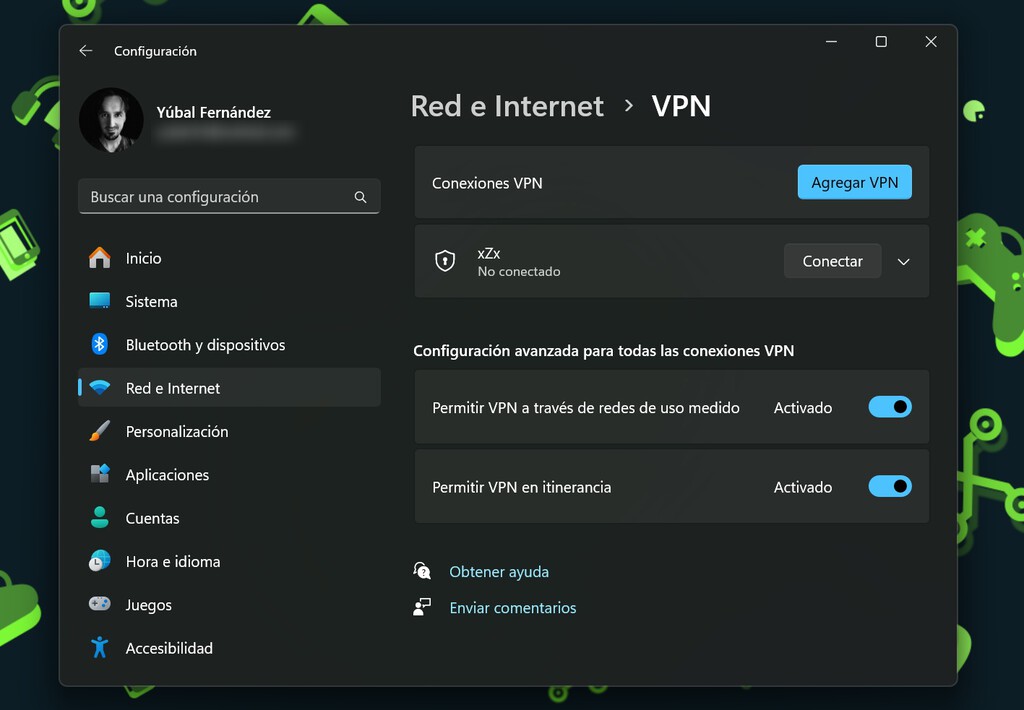Select Sistema in the sidebar

pyautogui.click(x=100, y=301)
